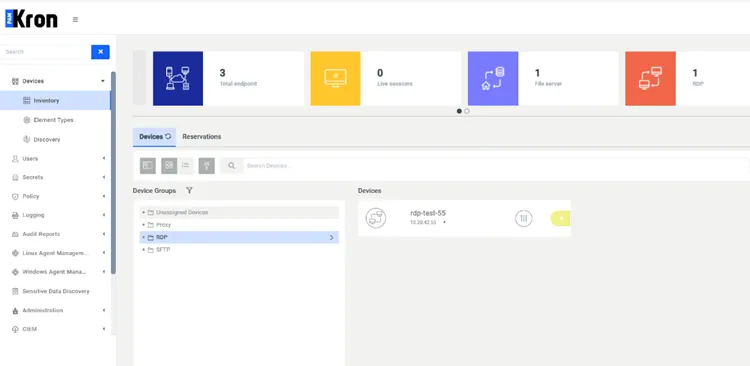Toggle the device groups panel layout button
The image size is (750, 366).
148,166
